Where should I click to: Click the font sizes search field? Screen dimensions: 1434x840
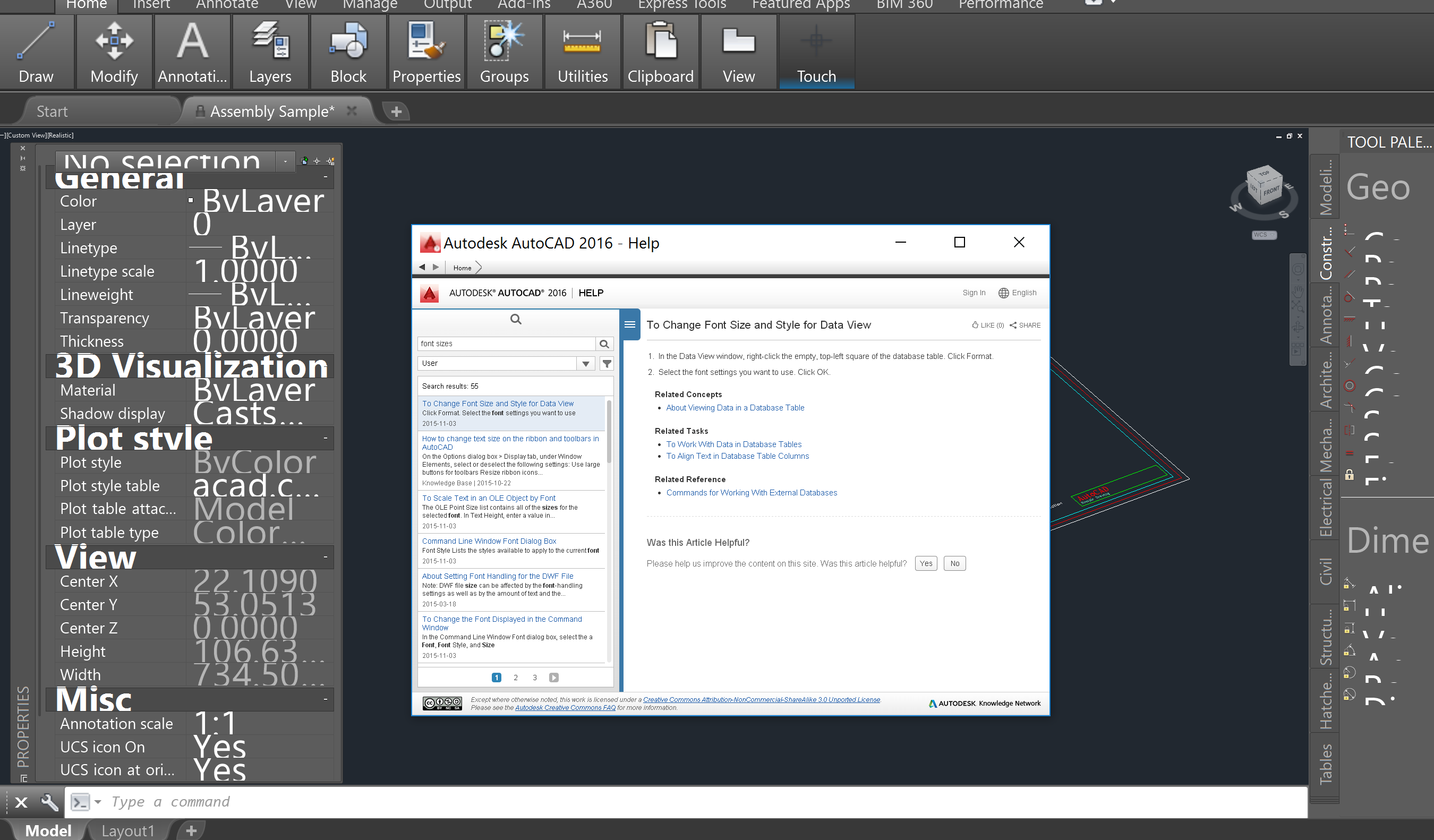(506, 344)
